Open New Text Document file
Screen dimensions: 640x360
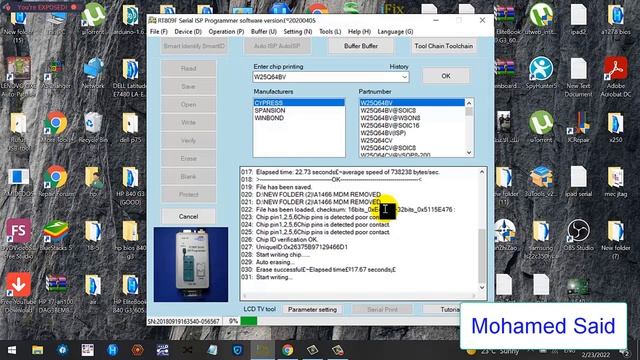578,77
